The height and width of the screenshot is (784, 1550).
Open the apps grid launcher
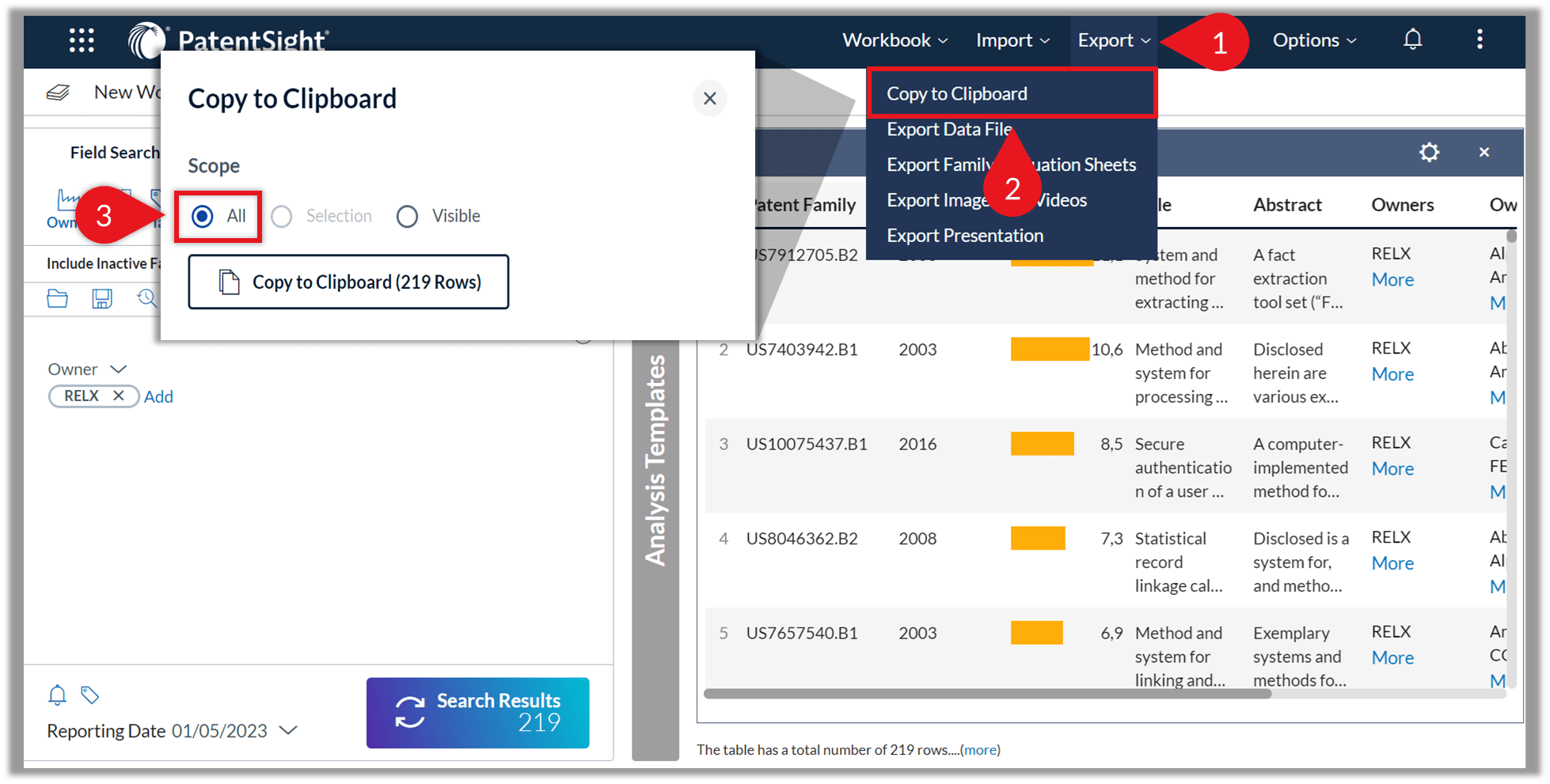(x=82, y=40)
